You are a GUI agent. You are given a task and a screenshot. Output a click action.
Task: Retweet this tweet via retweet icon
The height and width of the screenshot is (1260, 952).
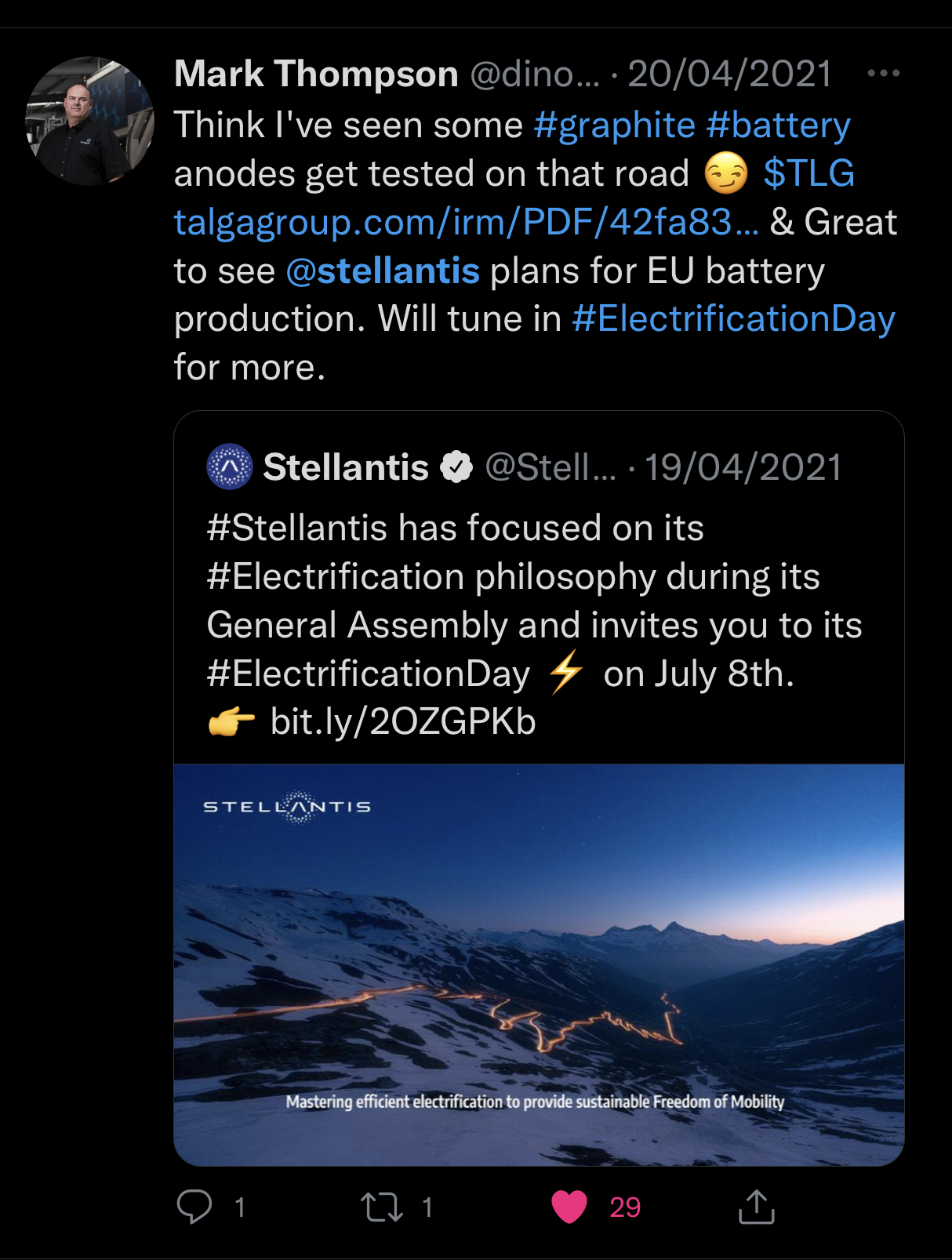[382, 1207]
